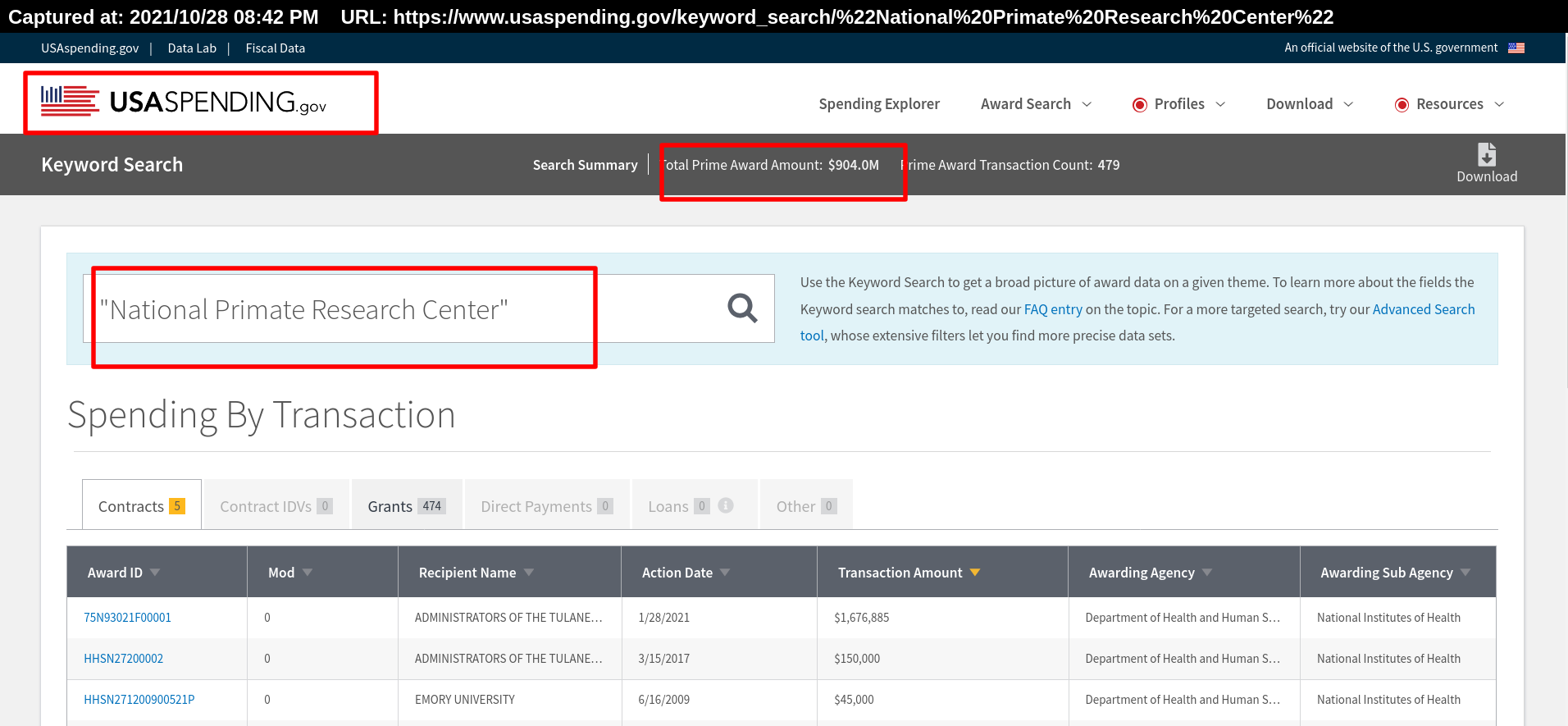Open the Fiscal Data link

click(275, 48)
